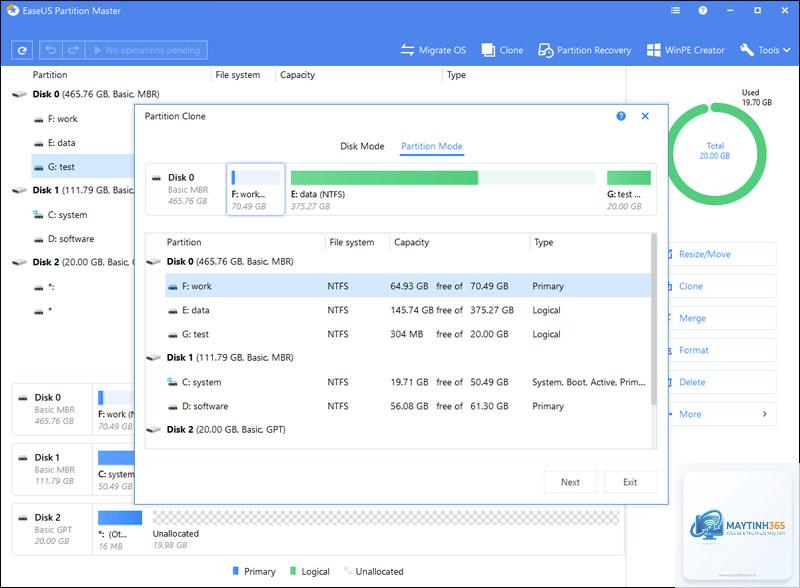This screenshot has height=588, width=800.
Task: Select the Partition Mode tab
Action: 432,146
